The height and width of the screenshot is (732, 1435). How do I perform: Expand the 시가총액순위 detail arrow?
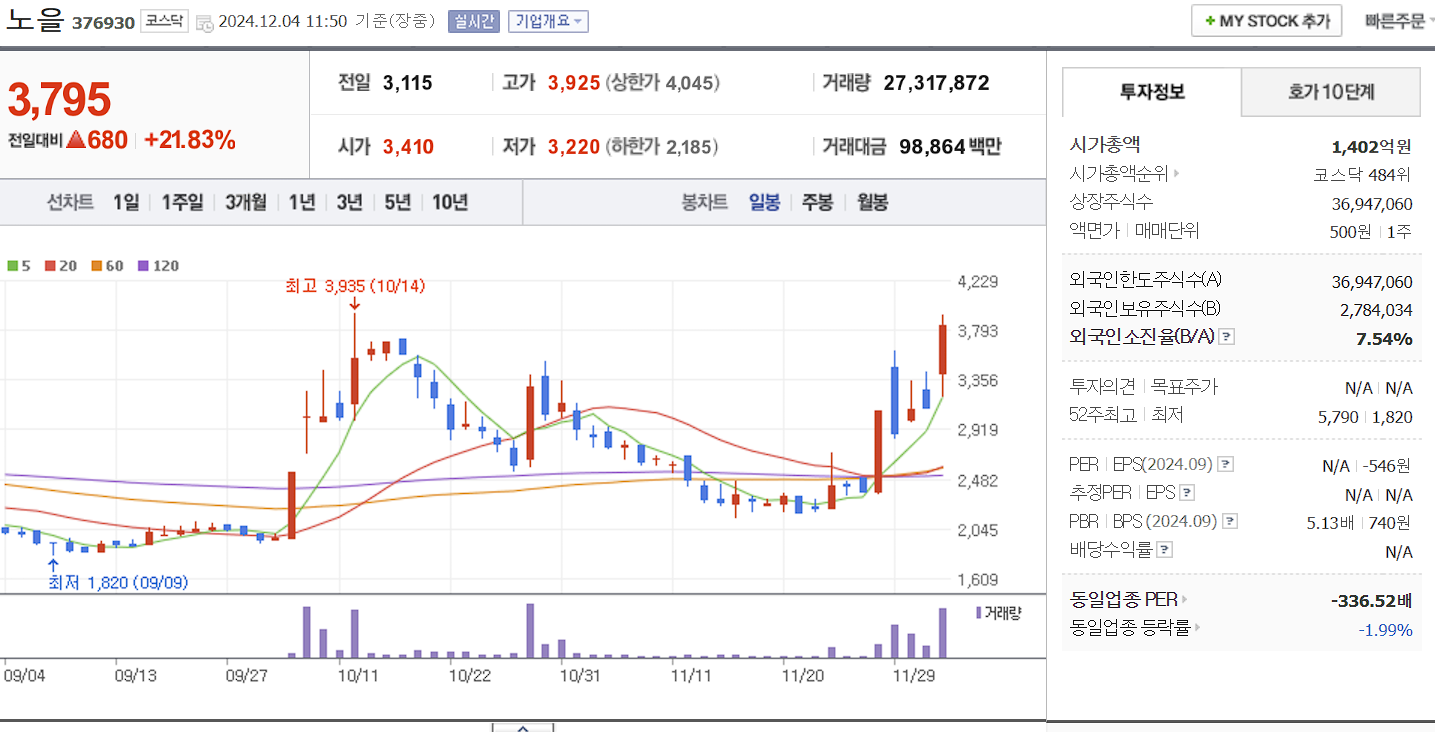pos(1176,171)
